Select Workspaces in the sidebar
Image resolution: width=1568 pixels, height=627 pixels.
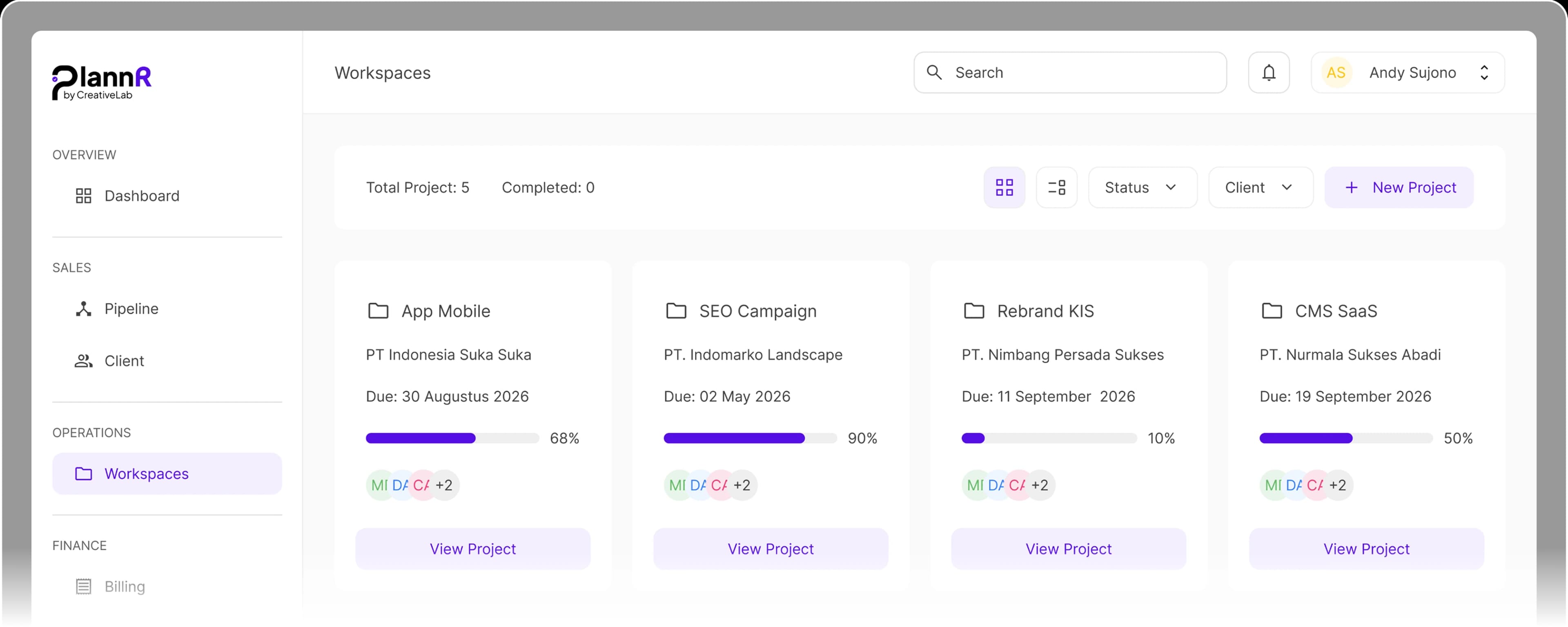click(167, 474)
